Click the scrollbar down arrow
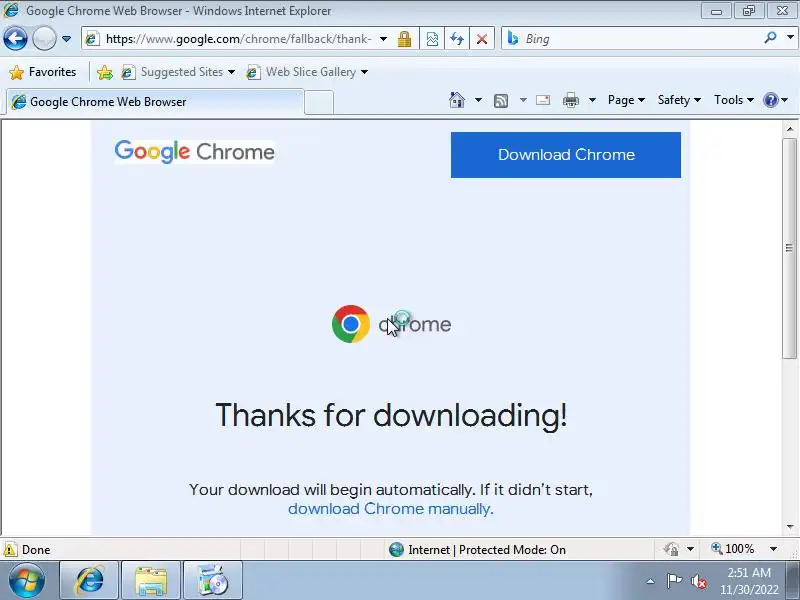The width and height of the screenshot is (800, 600). [790, 527]
